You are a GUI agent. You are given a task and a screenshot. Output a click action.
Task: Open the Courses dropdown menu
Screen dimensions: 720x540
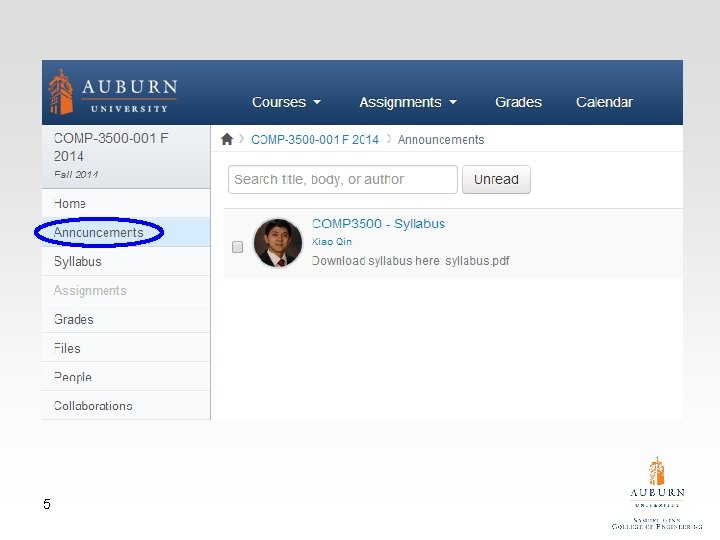click(x=286, y=102)
